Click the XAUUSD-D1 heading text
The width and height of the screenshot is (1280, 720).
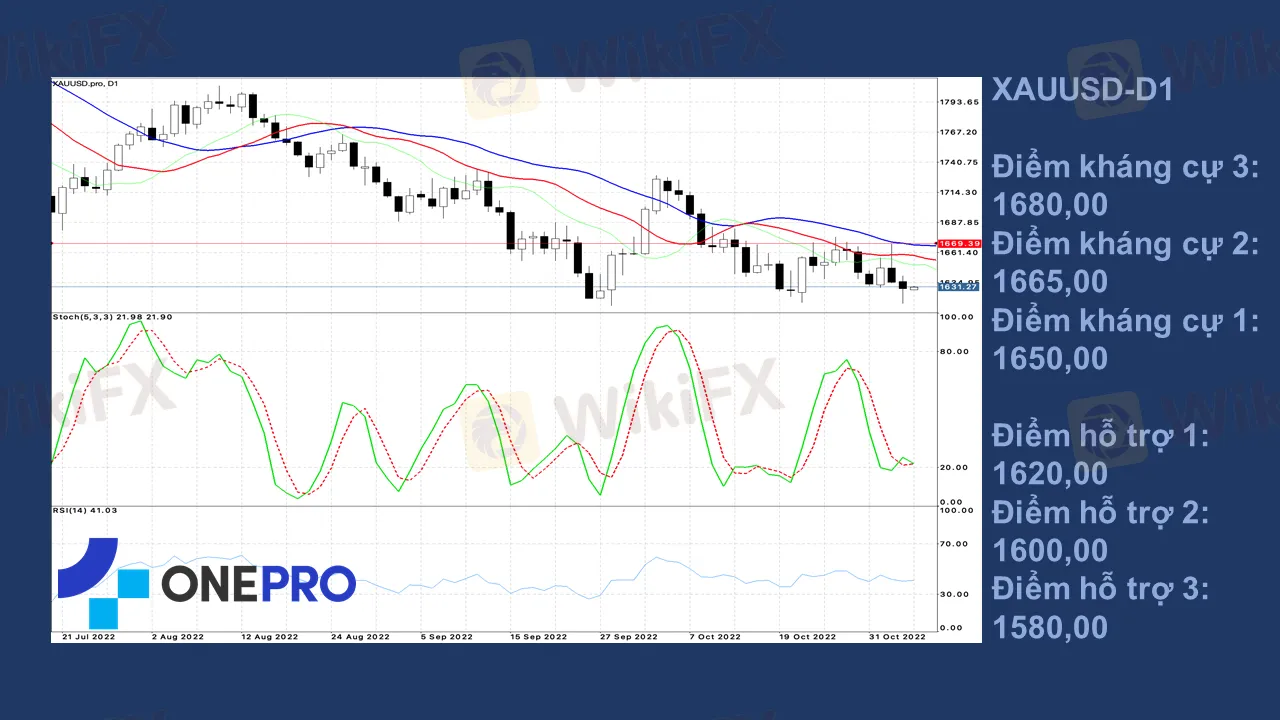pyautogui.click(x=1081, y=90)
